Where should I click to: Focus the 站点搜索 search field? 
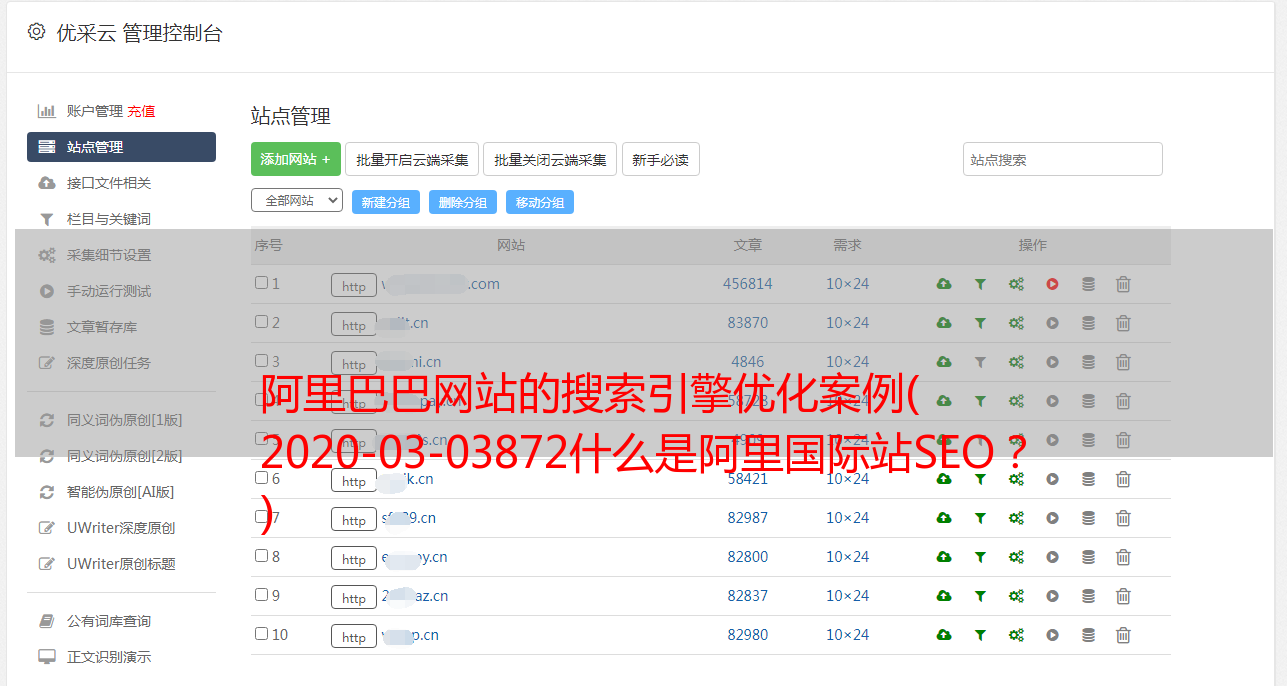[1063, 159]
